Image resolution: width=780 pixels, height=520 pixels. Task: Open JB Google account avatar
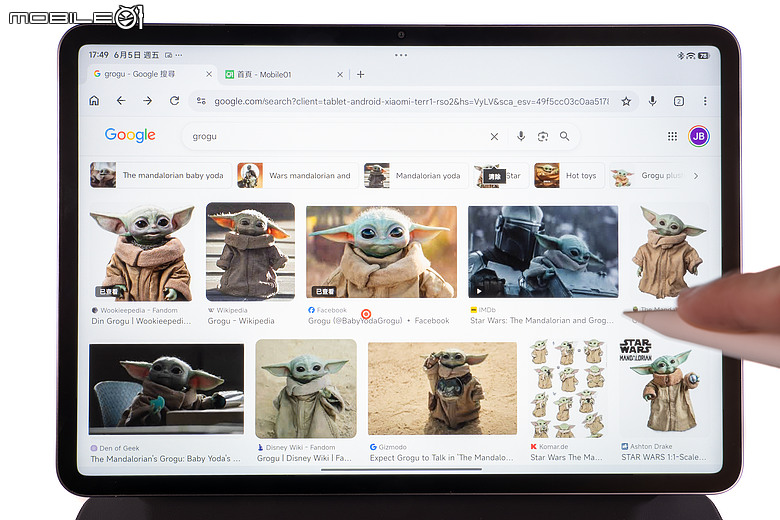698,136
